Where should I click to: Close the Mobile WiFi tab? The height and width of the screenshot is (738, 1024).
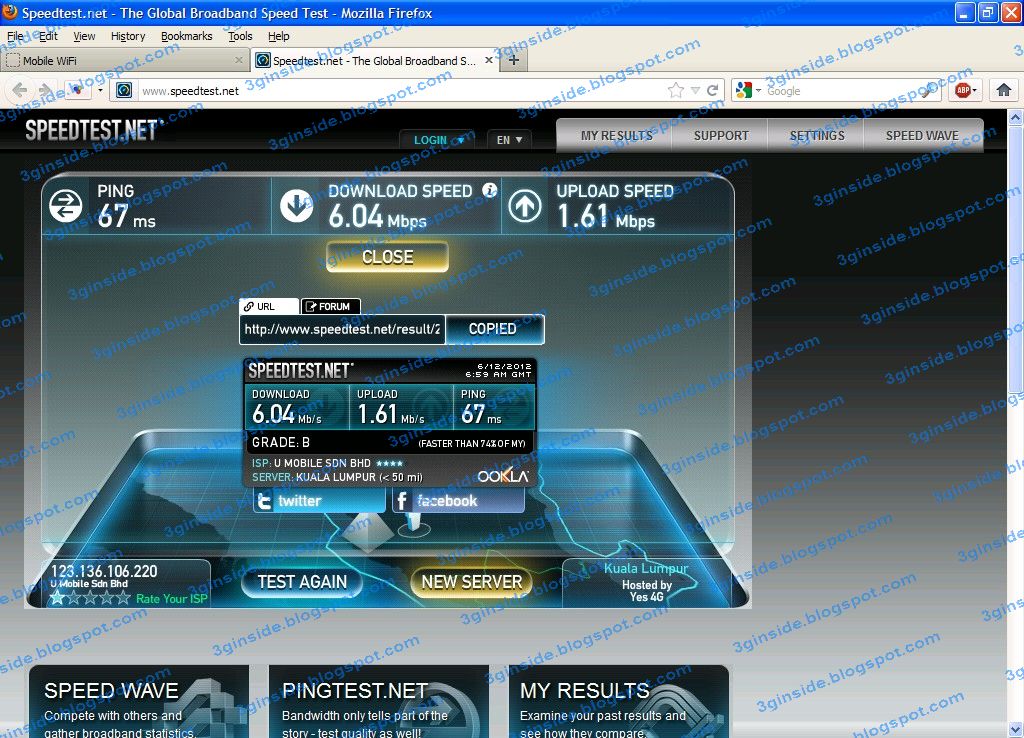(238, 60)
